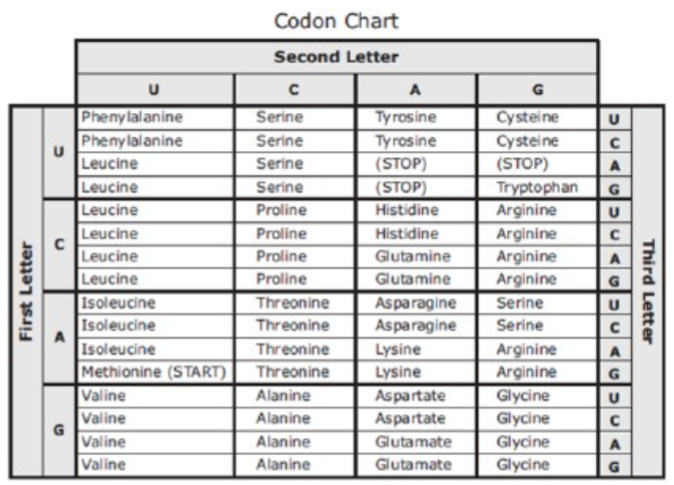
Task: Click first-letter row label C
Action: [59, 245]
